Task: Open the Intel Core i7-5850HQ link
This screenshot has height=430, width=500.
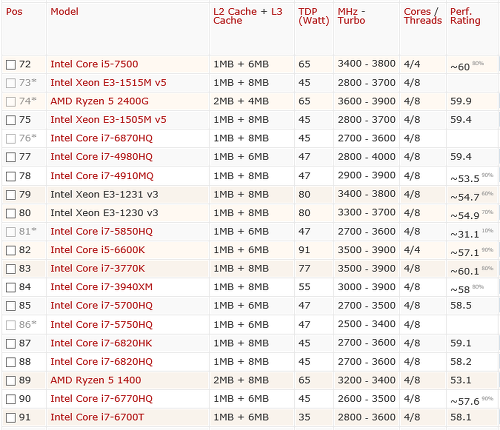Action: tap(101, 231)
